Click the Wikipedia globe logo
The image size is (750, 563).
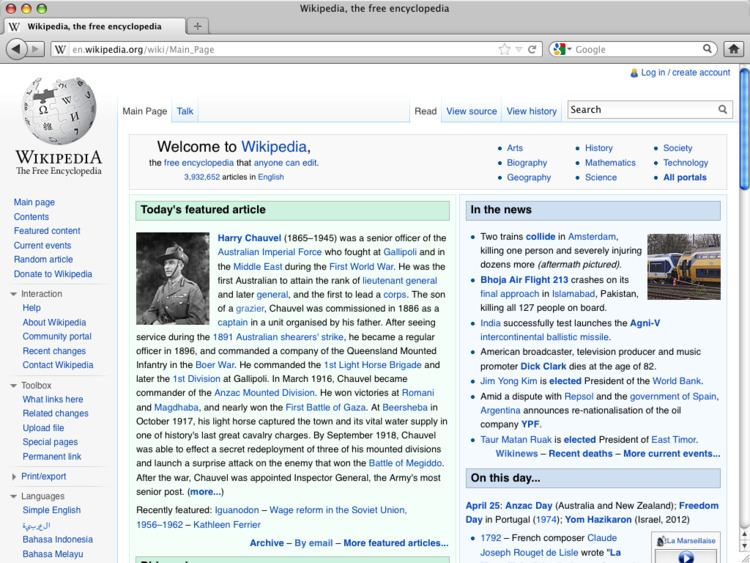click(x=59, y=110)
